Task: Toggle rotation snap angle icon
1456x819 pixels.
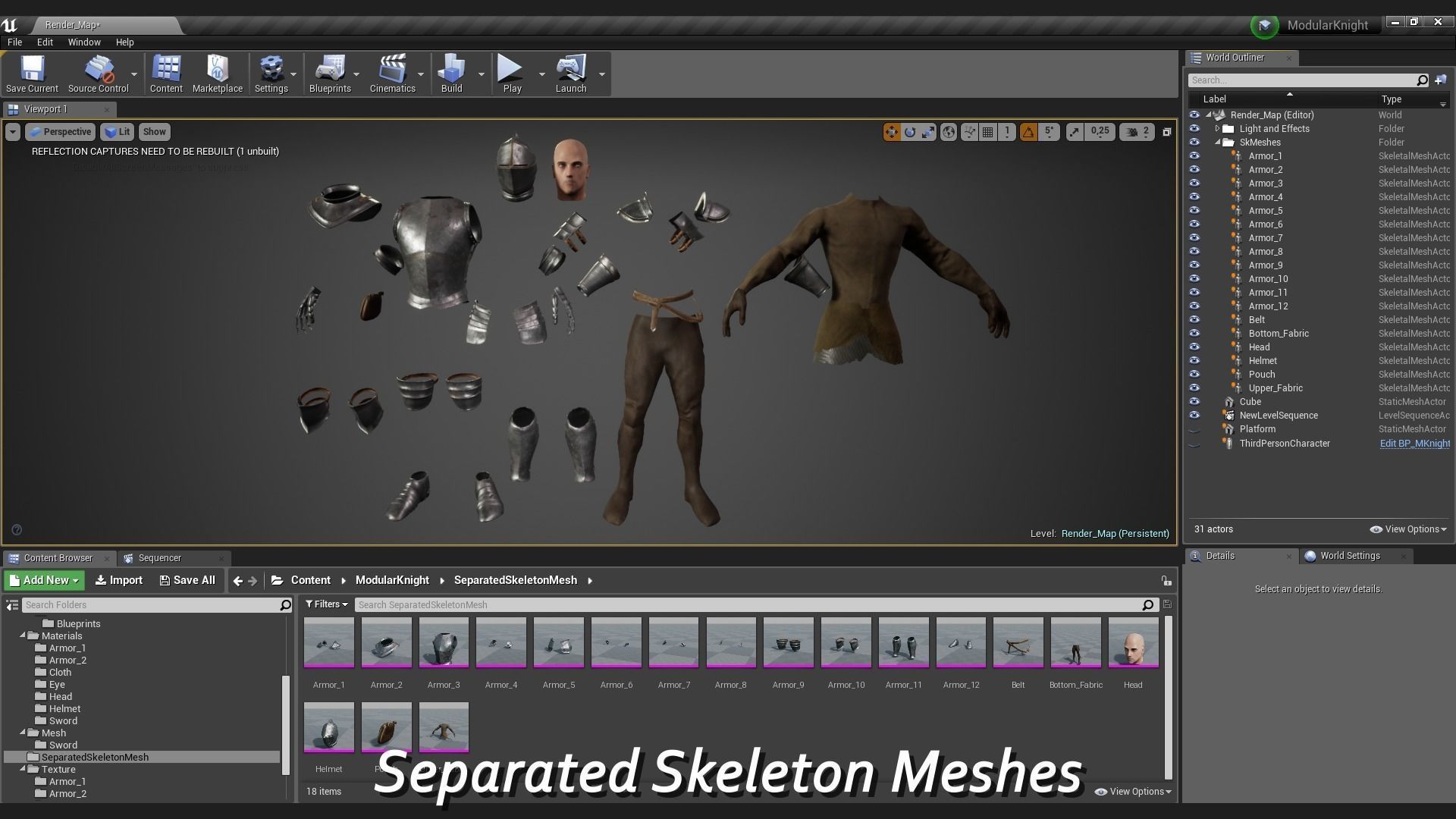Action: [1028, 132]
